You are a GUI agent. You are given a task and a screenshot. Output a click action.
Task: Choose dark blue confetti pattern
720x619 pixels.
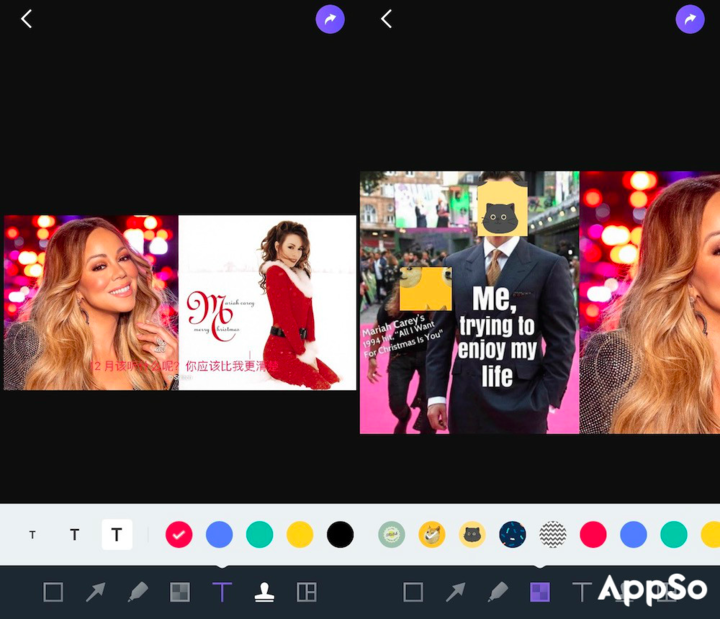coord(512,535)
